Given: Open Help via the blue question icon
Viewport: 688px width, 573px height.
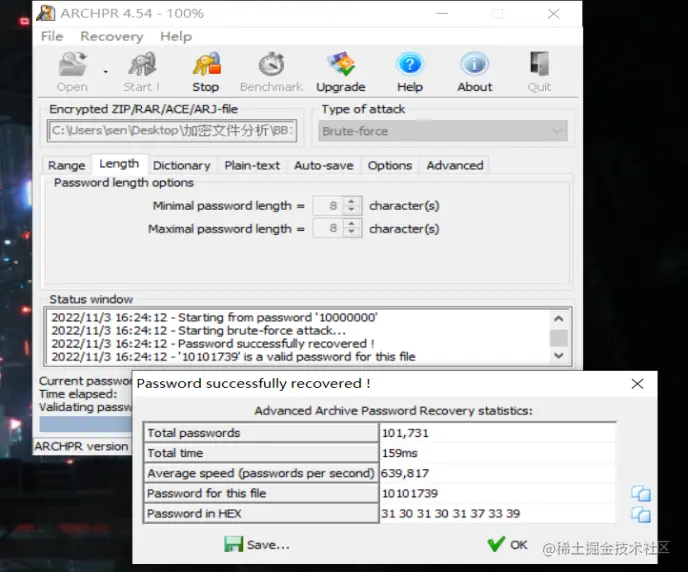Looking at the screenshot, I should coord(410,64).
